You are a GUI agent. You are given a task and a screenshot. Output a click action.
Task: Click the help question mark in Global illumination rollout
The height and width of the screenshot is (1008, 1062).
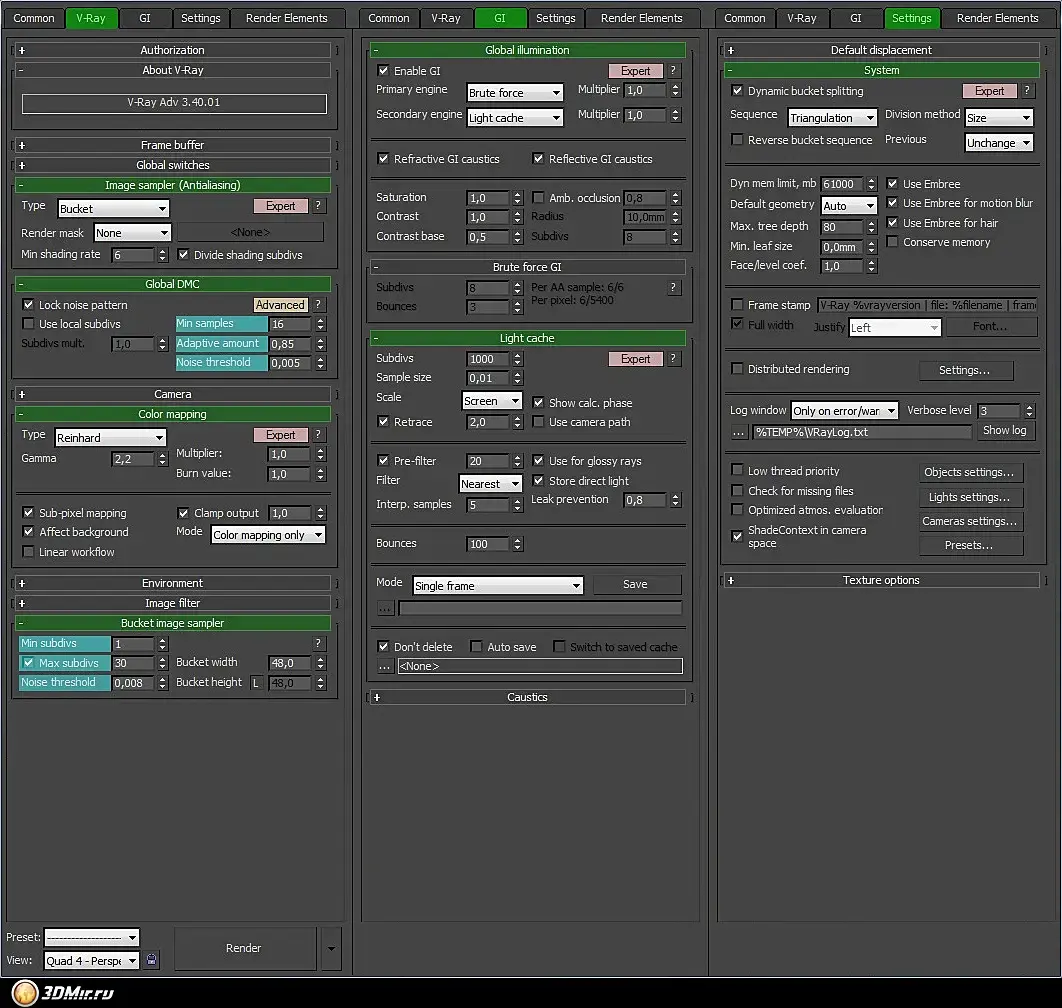pyautogui.click(x=673, y=70)
